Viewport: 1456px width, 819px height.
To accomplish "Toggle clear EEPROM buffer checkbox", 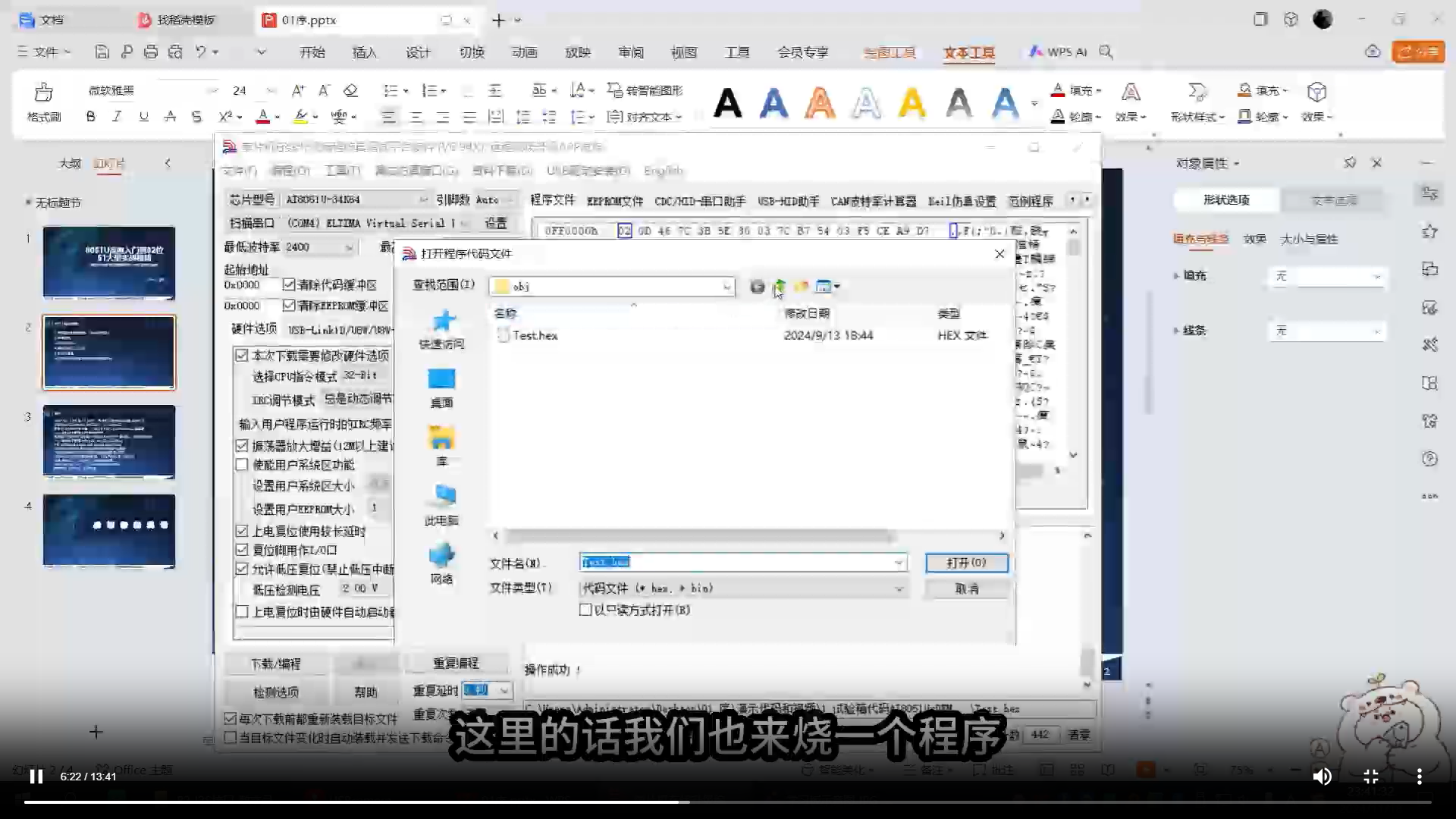I will click(289, 306).
